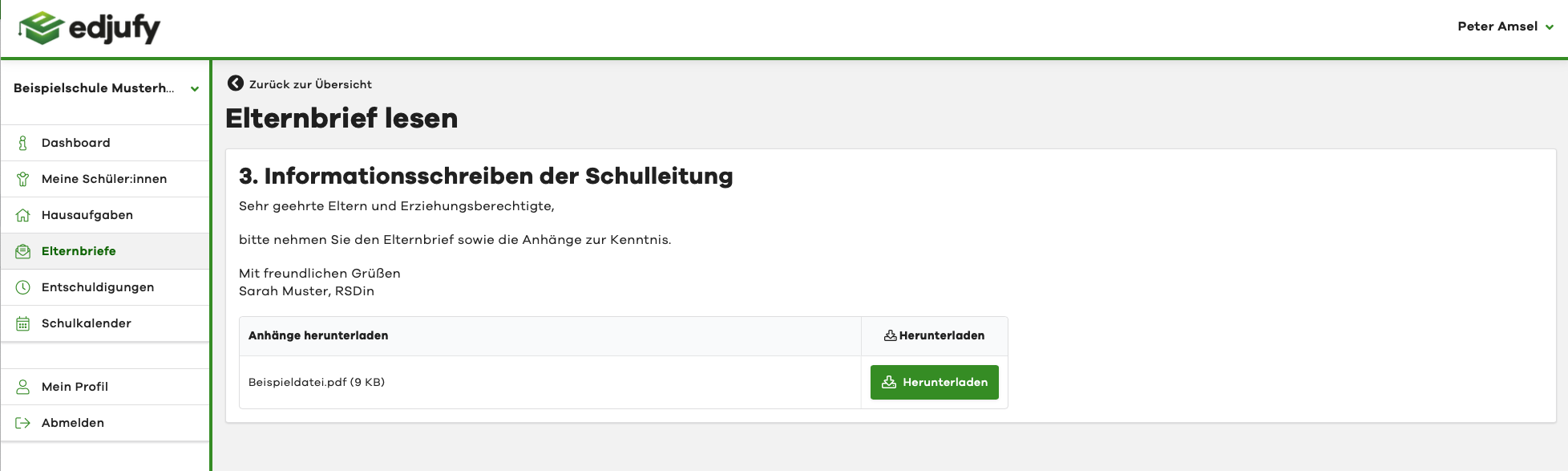Expand the Beispielschule school selector chevron

coord(195,89)
